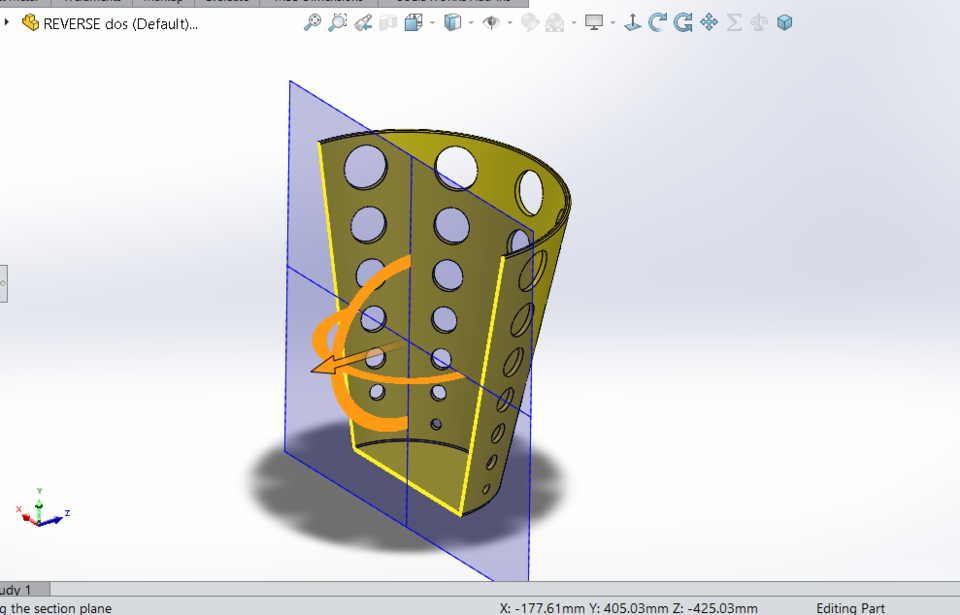Screen dimensions: 960x615
Task: Click Editing Part in the status bar
Action: (x=851, y=608)
